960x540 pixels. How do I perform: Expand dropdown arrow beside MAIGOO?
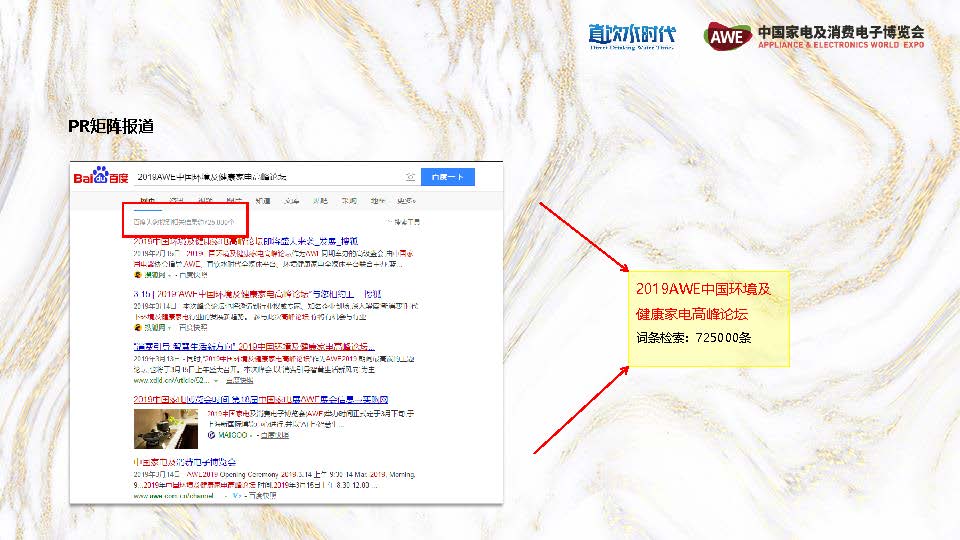(x=253, y=435)
